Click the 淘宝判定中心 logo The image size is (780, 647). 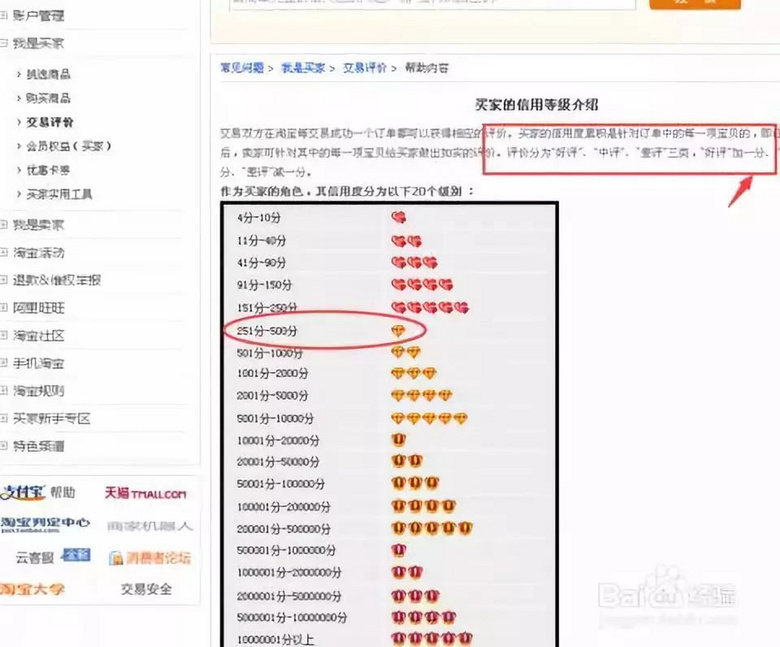[46, 523]
